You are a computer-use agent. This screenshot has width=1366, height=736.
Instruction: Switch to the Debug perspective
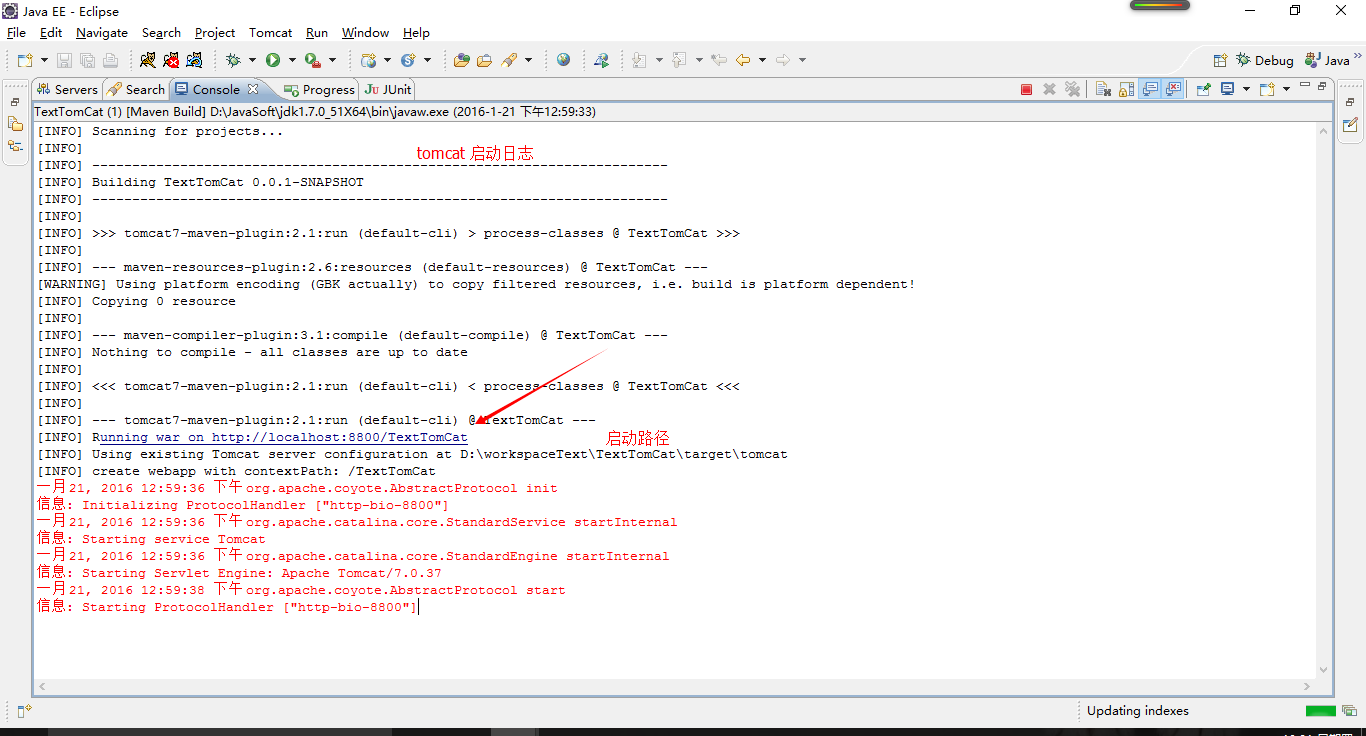[1264, 60]
